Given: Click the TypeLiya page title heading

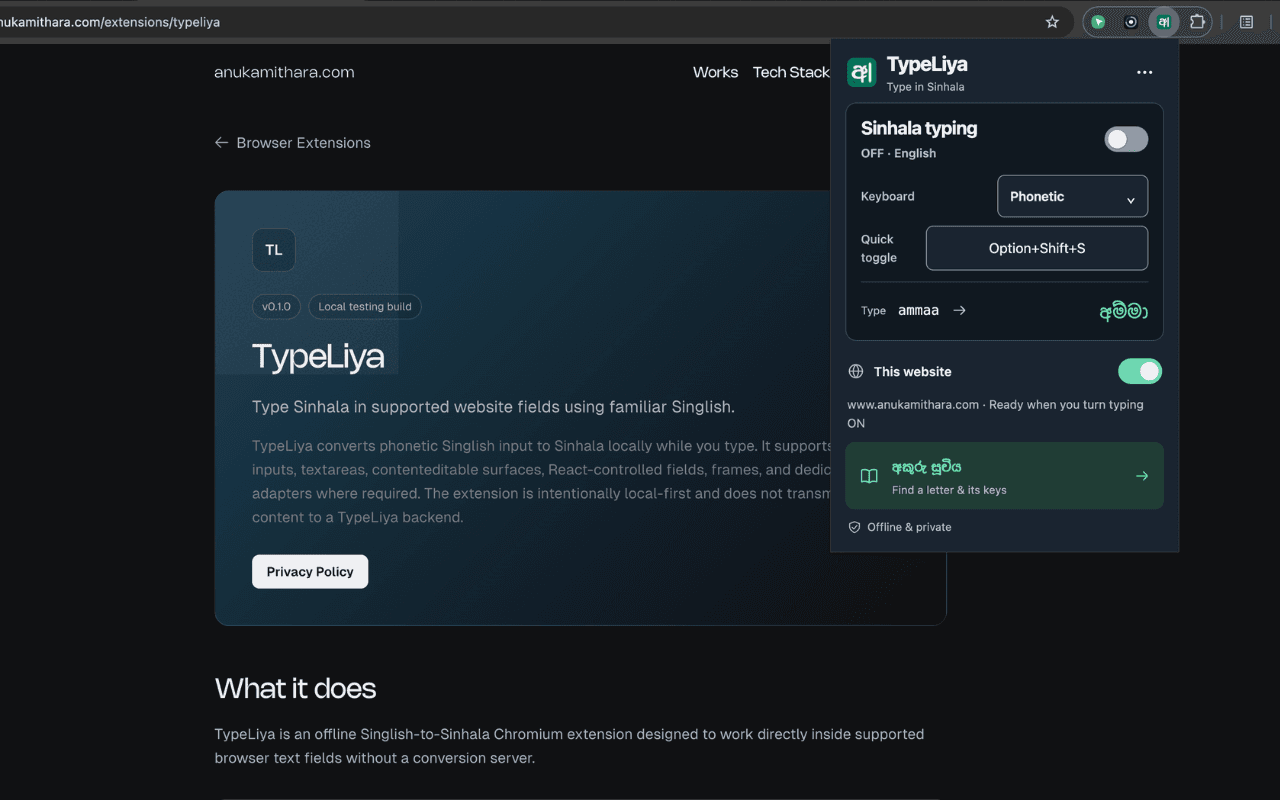Looking at the screenshot, I should click(x=318, y=356).
